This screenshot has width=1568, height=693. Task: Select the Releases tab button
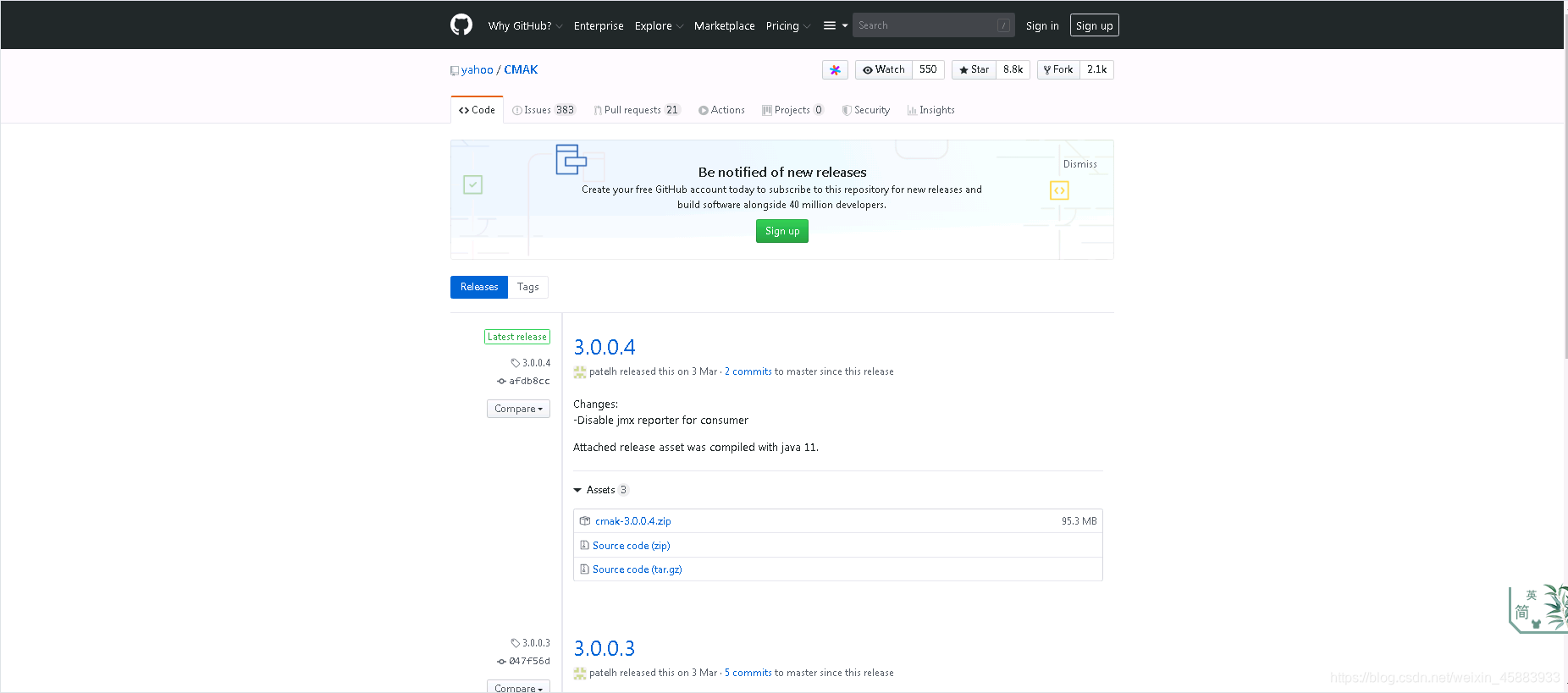(479, 288)
